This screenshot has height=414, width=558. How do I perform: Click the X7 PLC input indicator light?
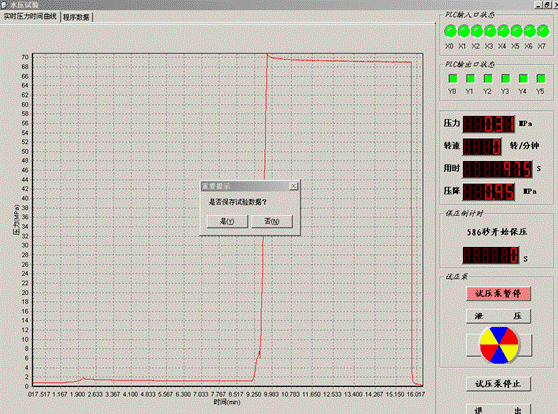[x=543, y=31]
